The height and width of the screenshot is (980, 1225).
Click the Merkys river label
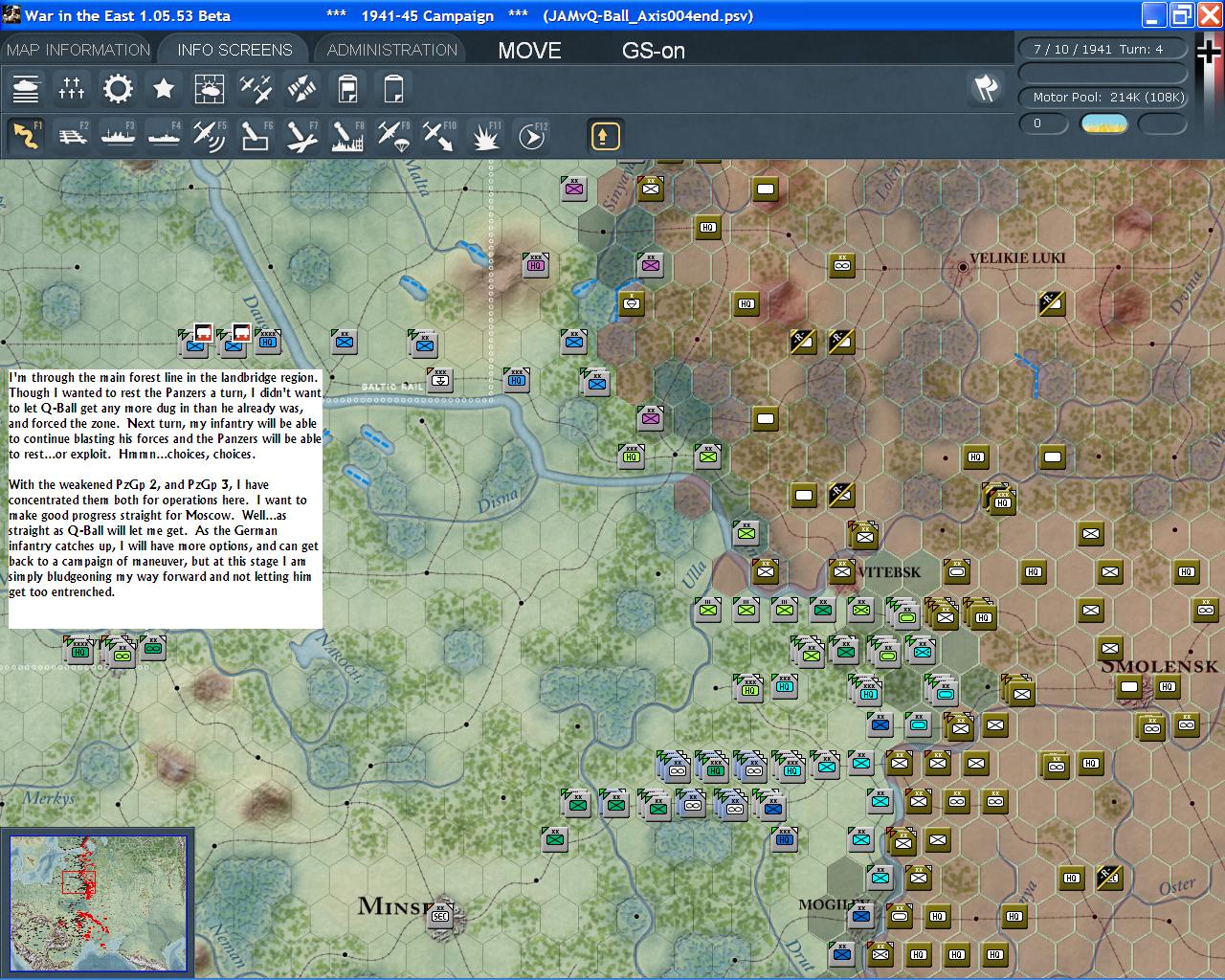coord(49,798)
